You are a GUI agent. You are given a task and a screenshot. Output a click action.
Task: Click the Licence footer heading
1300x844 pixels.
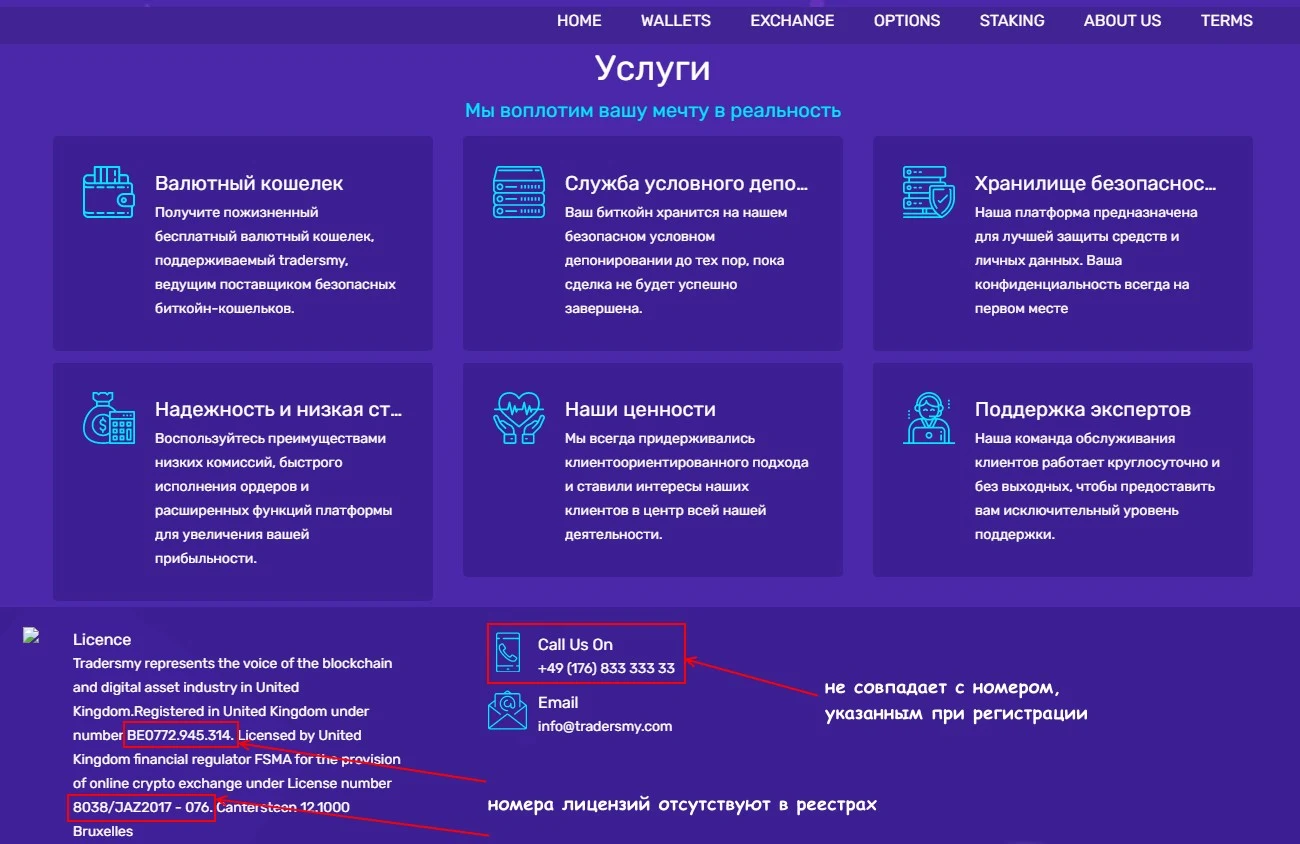click(102, 639)
